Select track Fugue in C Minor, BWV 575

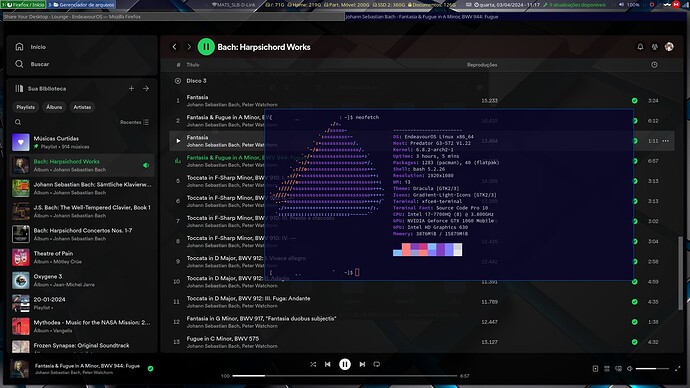(x=422, y=342)
